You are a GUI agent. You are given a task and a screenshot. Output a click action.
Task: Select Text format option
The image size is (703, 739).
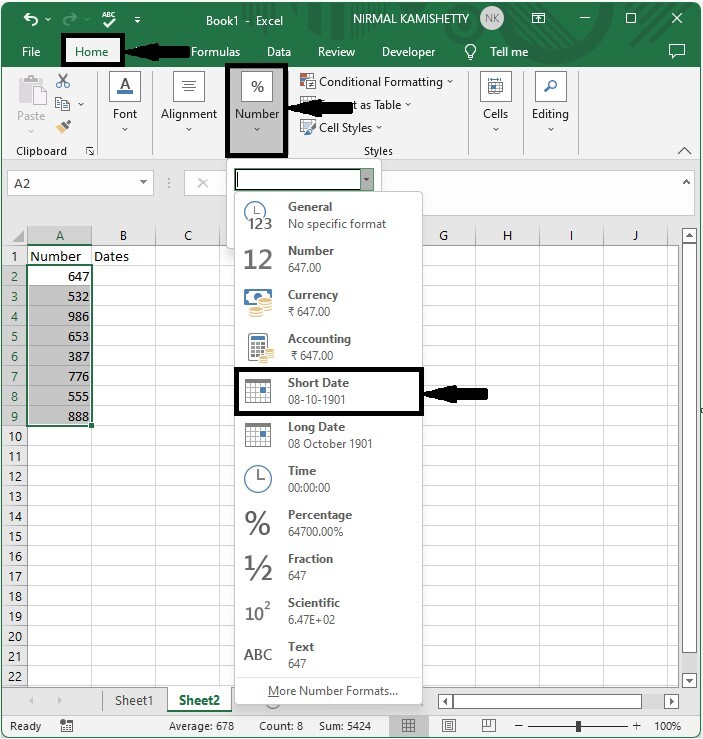(x=328, y=655)
